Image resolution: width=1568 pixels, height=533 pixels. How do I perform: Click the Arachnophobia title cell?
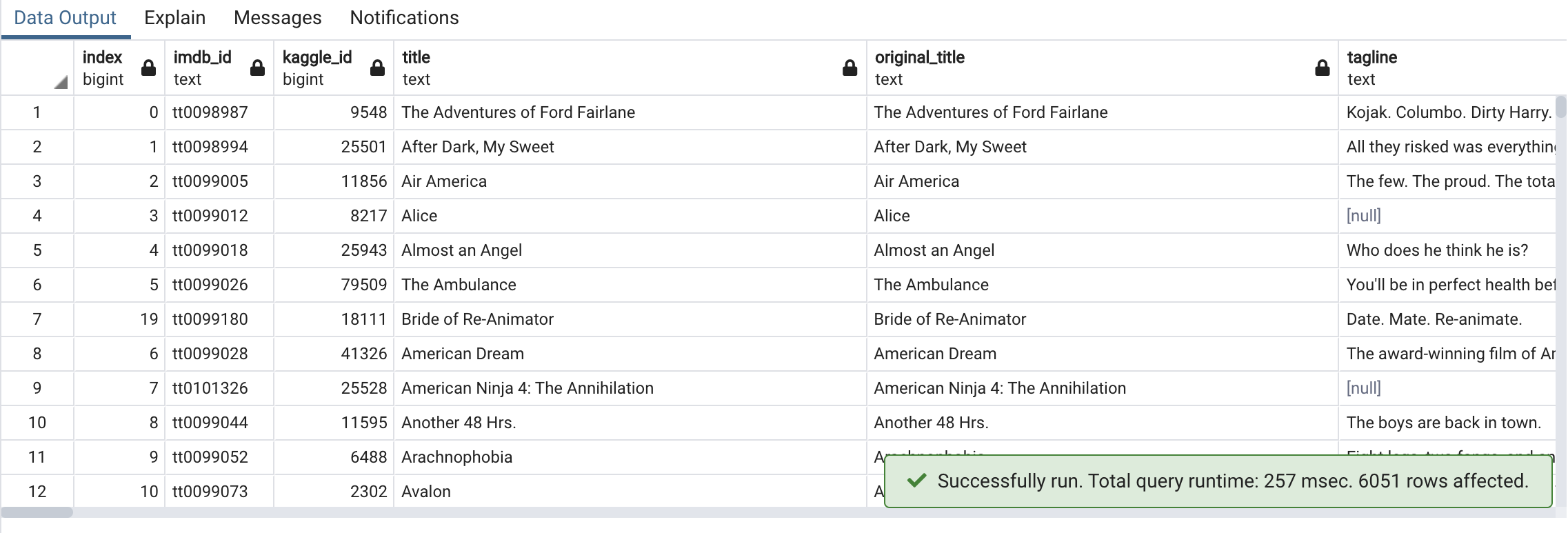point(630,457)
